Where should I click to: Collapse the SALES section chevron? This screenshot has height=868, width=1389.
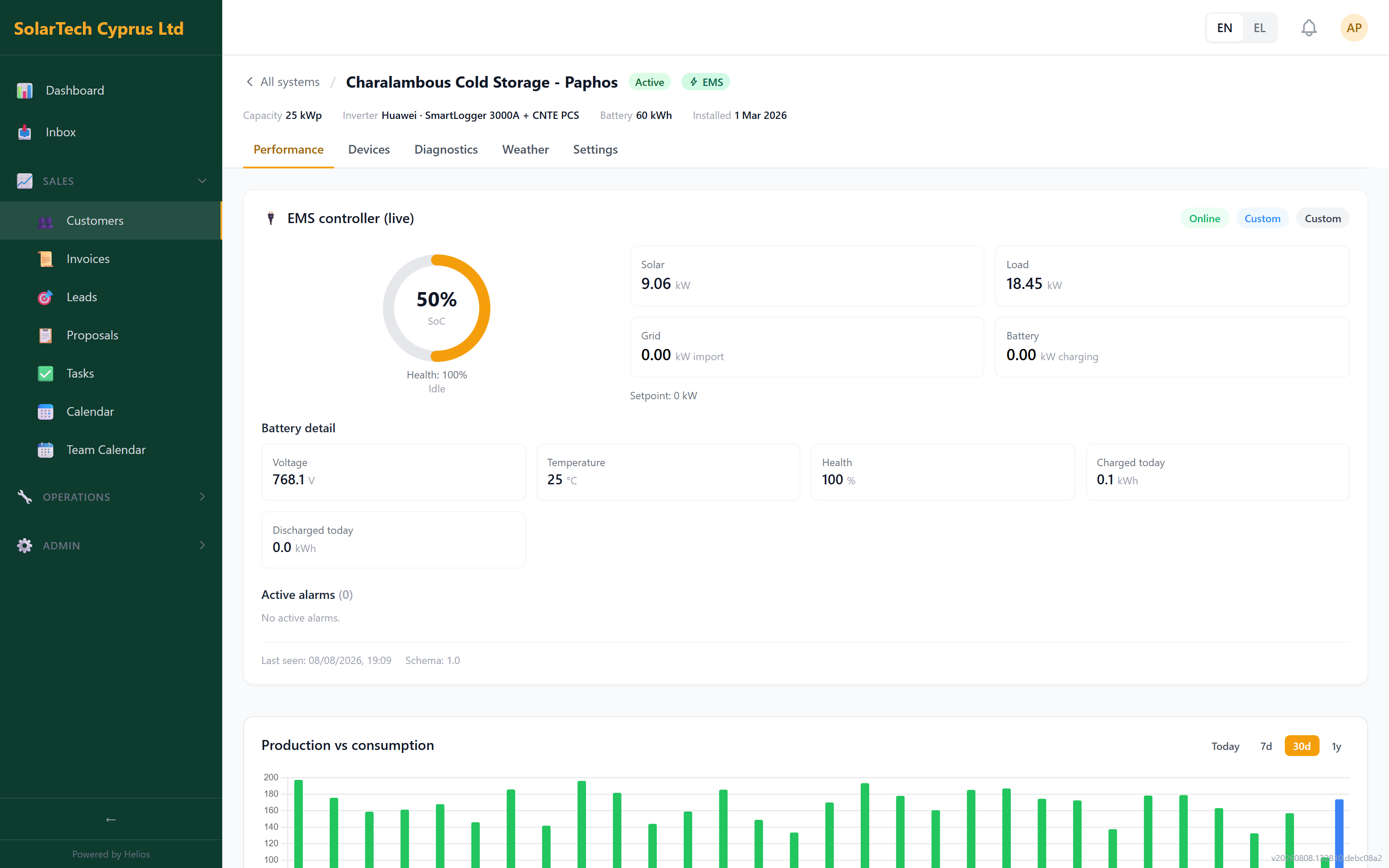tap(202, 181)
